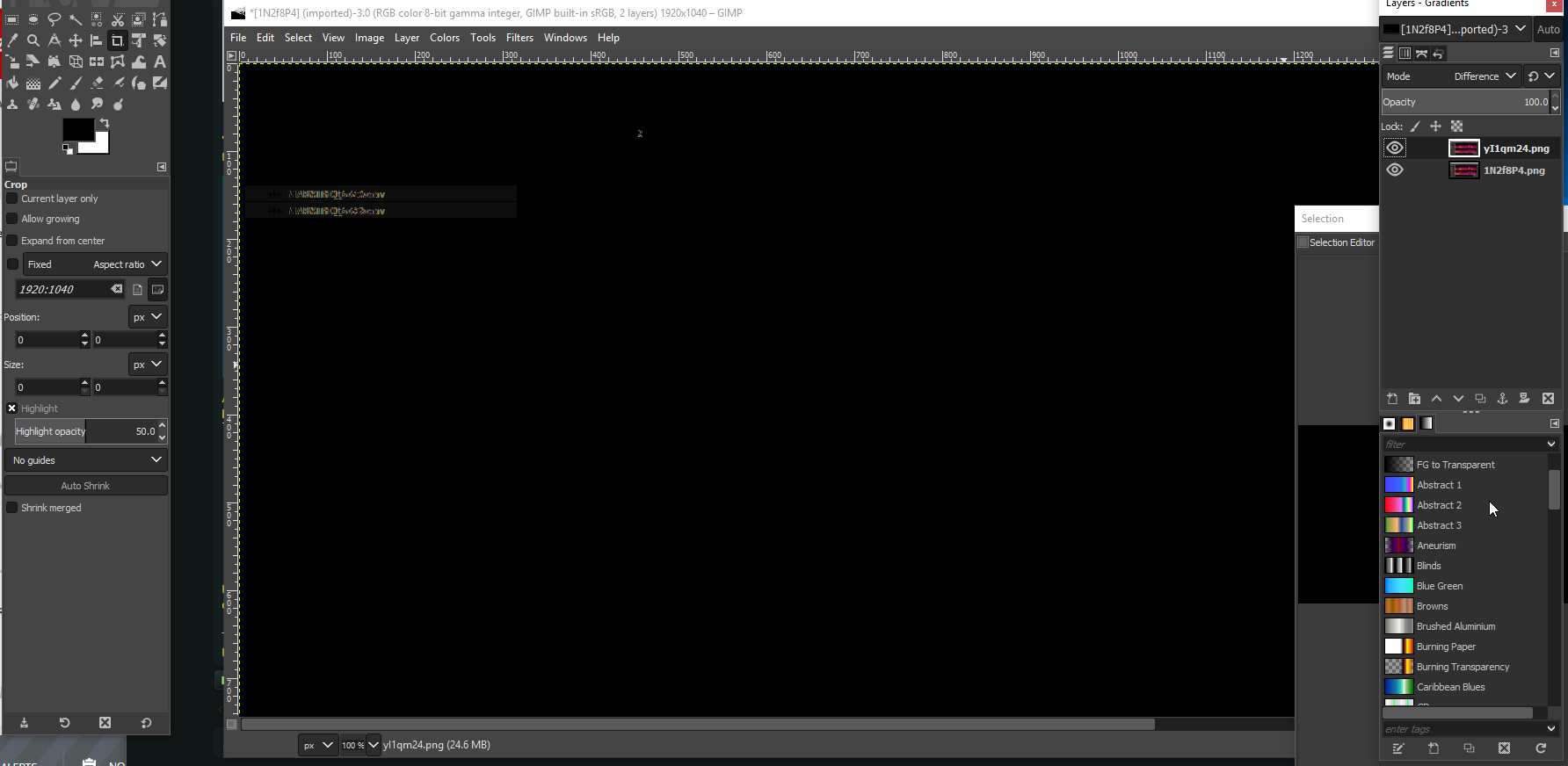This screenshot has width=1568, height=766.
Task: Expand the No guides dropdown
Action: point(86,460)
